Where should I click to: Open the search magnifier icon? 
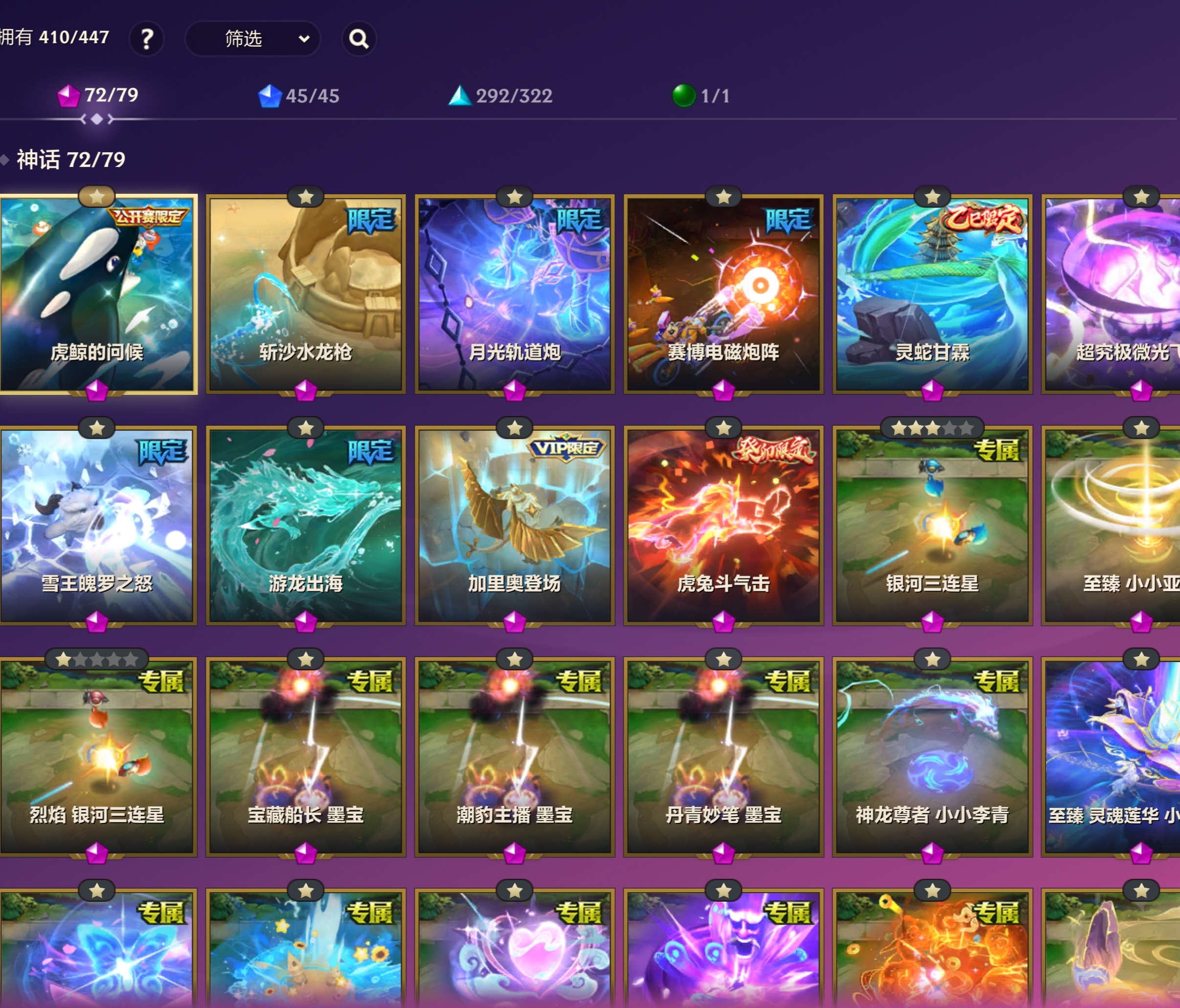pos(358,39)
